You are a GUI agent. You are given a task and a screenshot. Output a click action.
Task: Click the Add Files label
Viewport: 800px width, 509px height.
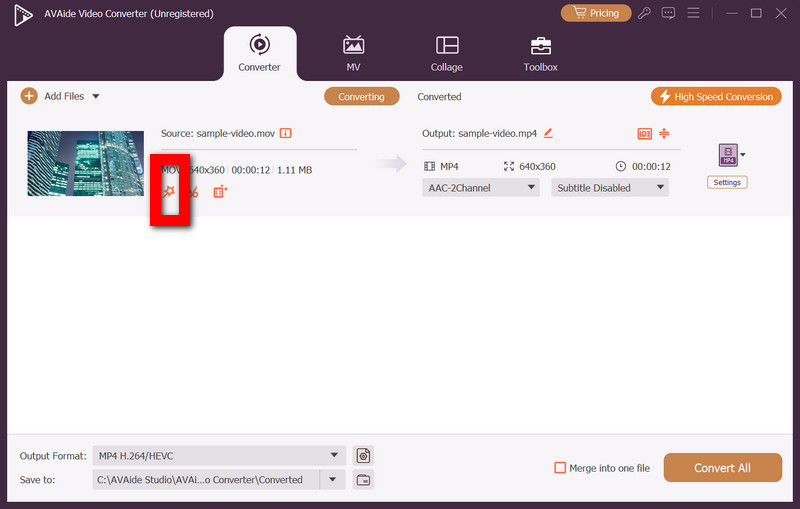tap(64, 96)
